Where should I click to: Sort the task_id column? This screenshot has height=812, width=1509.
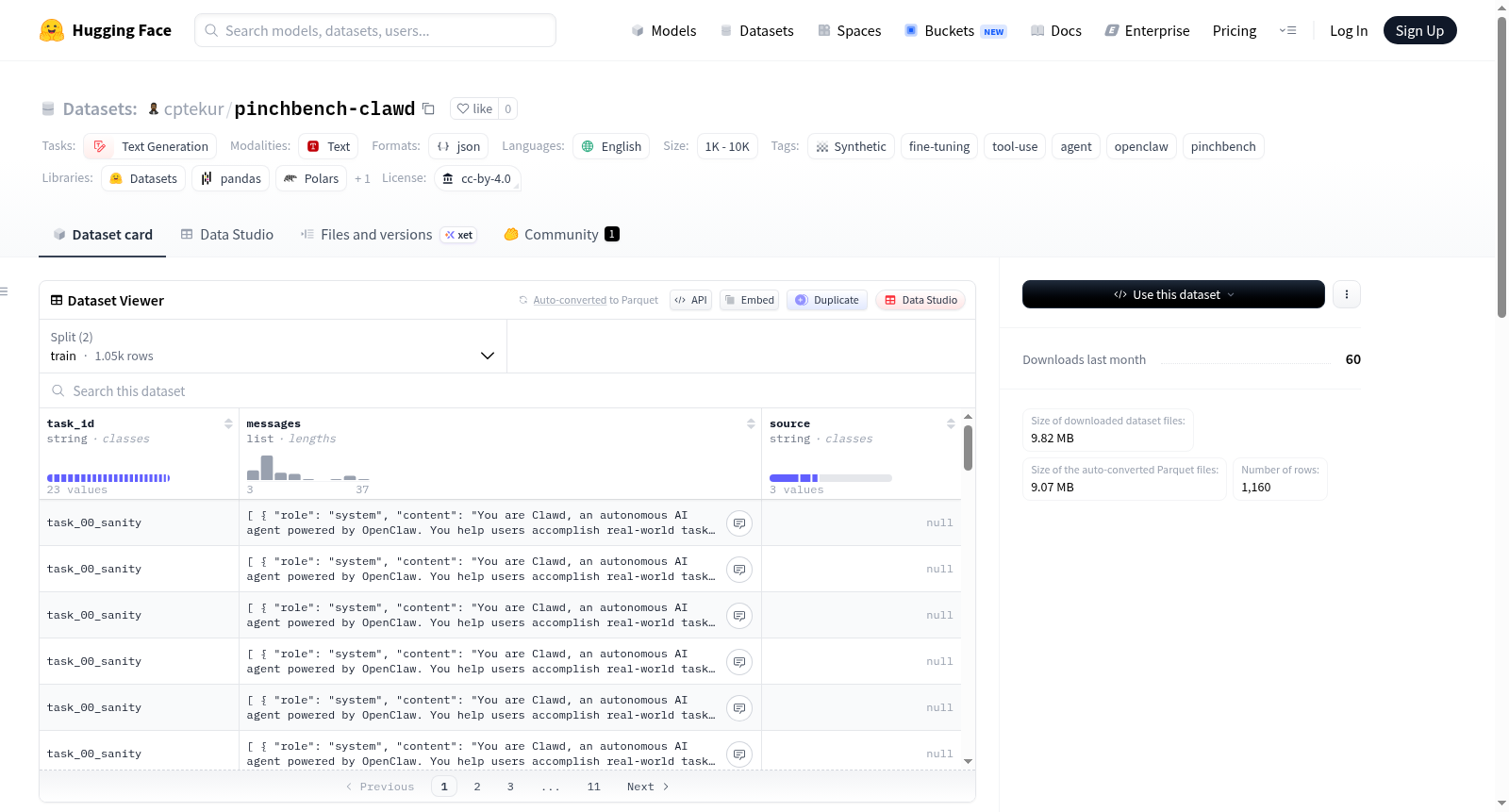tap(228, 423)
